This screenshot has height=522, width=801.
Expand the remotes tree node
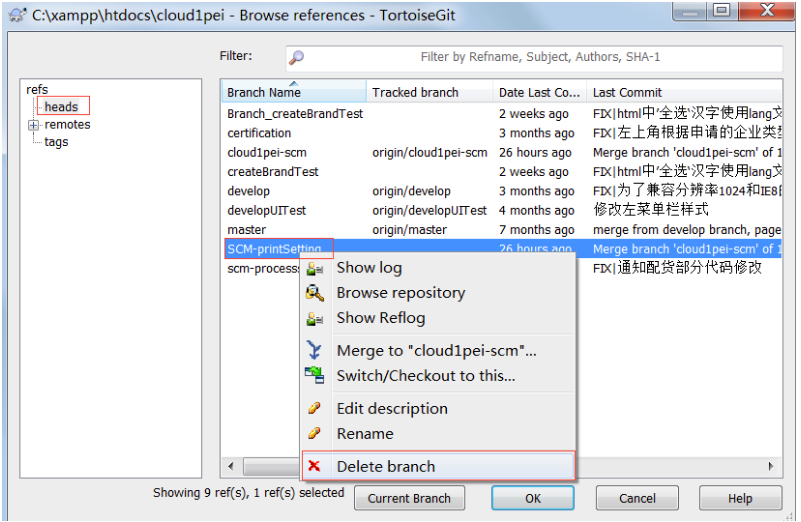point(33,125)
